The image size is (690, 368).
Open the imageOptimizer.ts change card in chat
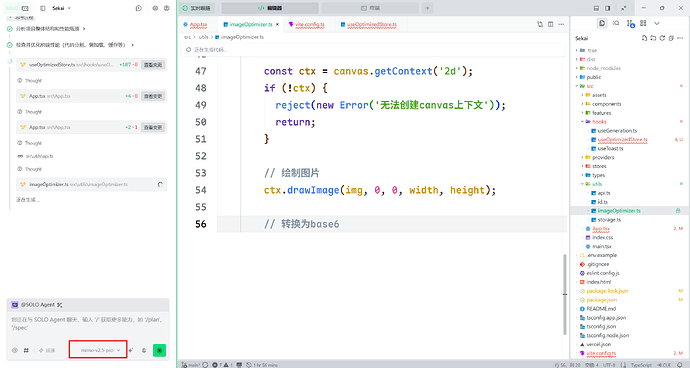point(92,184)
